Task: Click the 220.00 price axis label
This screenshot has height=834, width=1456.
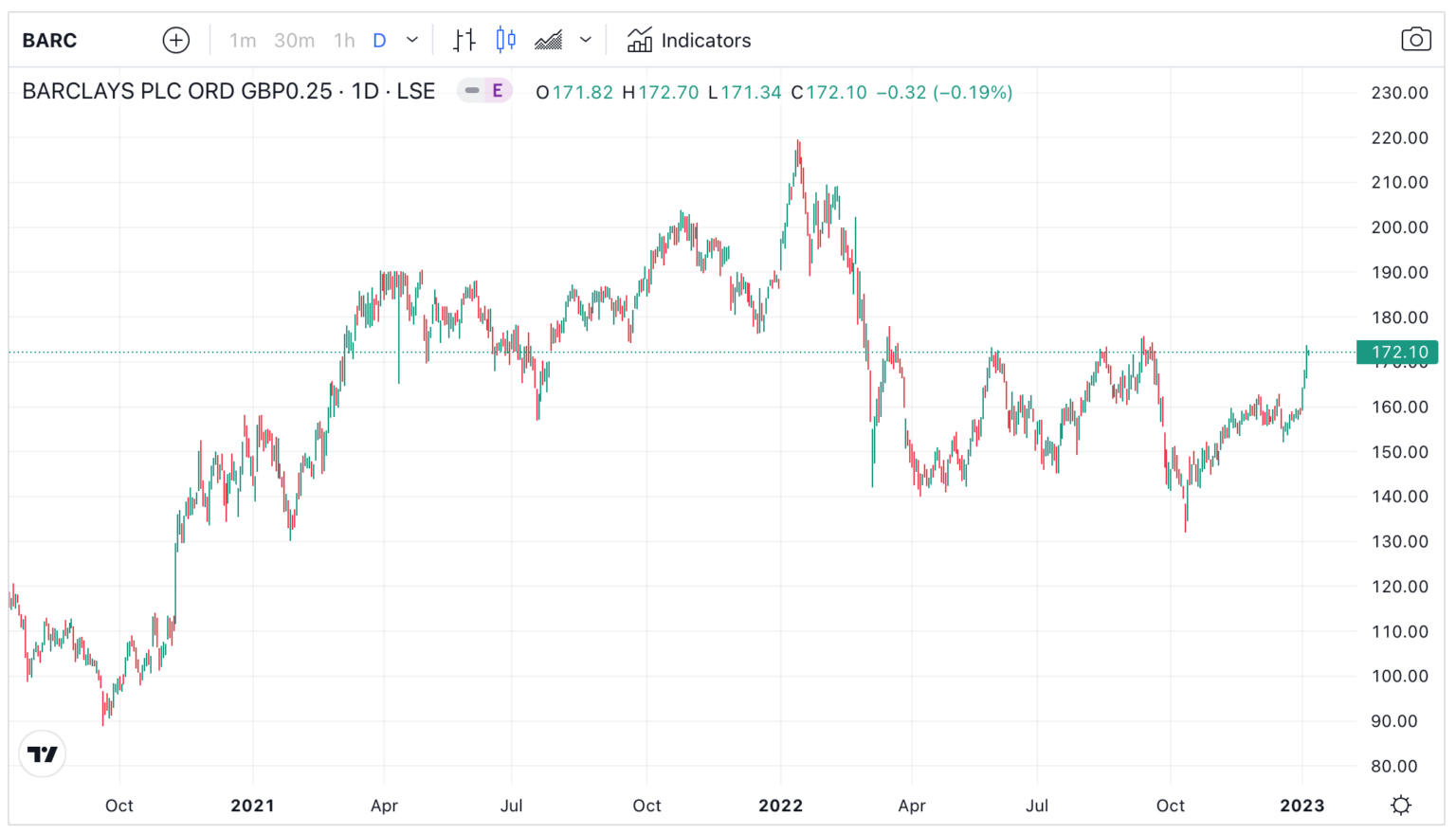Action: point(1400,138)
